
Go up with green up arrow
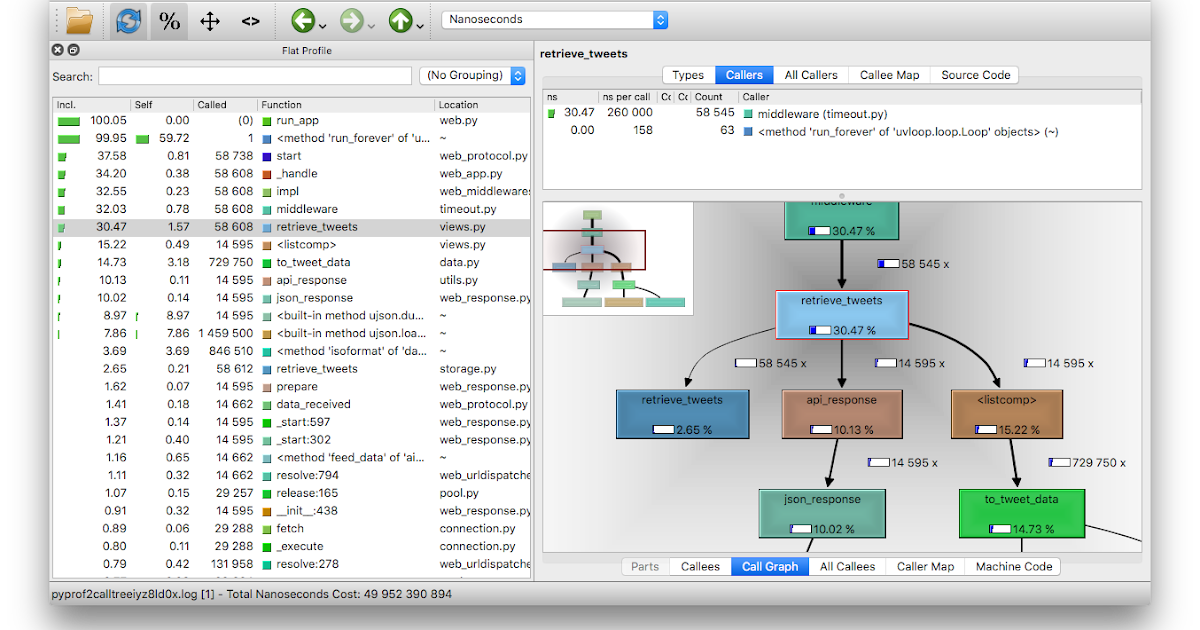[400, 20]
